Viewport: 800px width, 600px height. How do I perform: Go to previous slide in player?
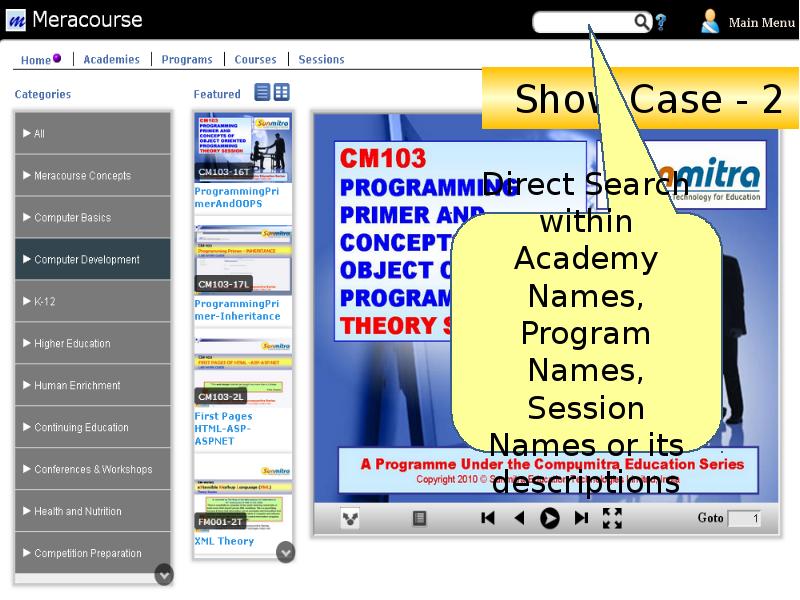click(519, 518)
